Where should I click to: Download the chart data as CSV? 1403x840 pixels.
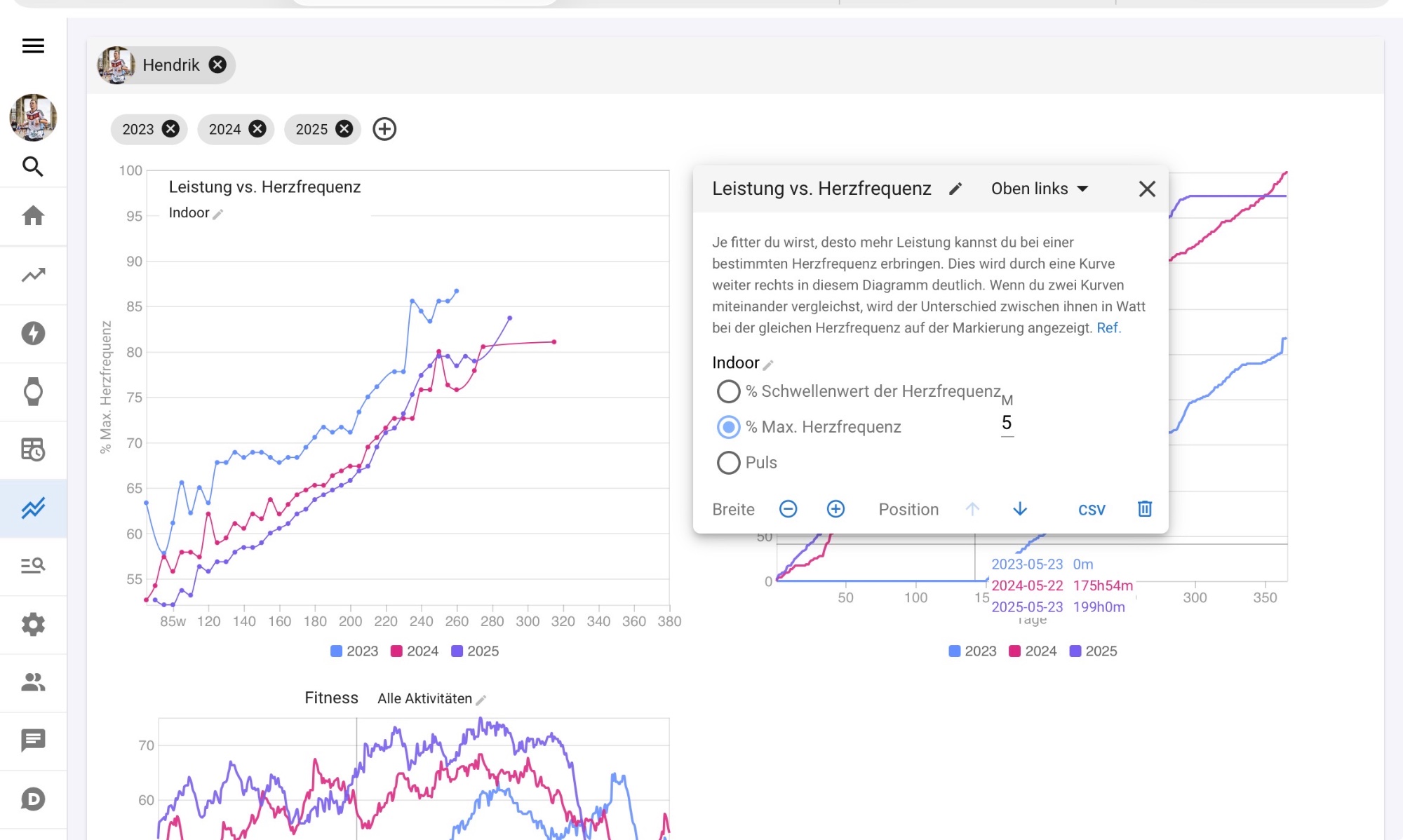click(x=1092, y=510)
